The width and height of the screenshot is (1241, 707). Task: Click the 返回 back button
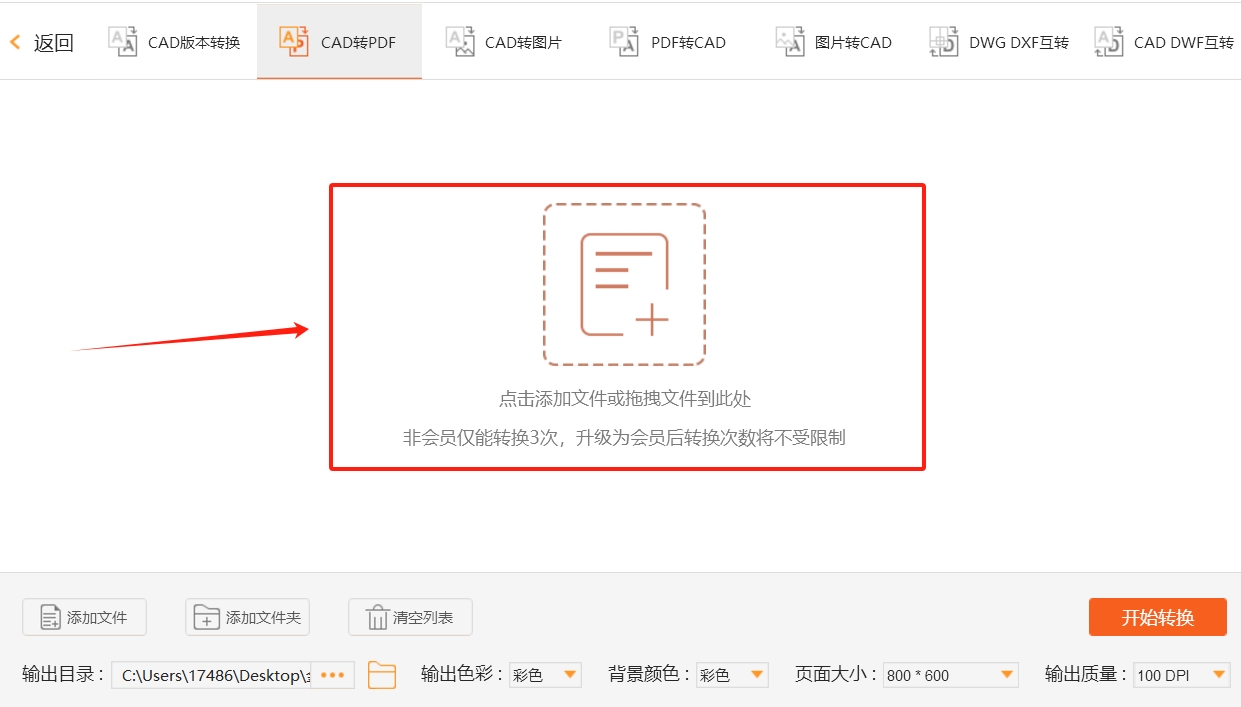point(40,41)
